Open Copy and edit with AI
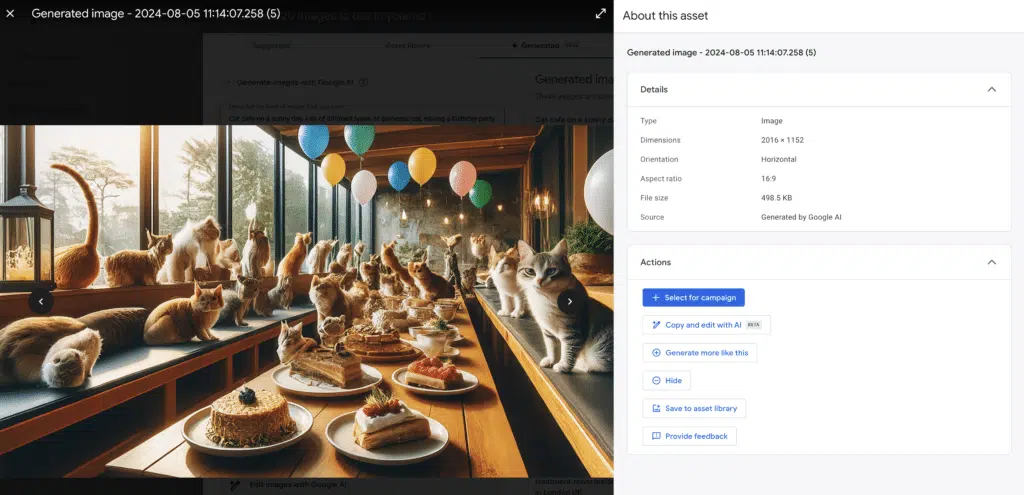Viewport: 1024px width, 495px height. [707, 325]
